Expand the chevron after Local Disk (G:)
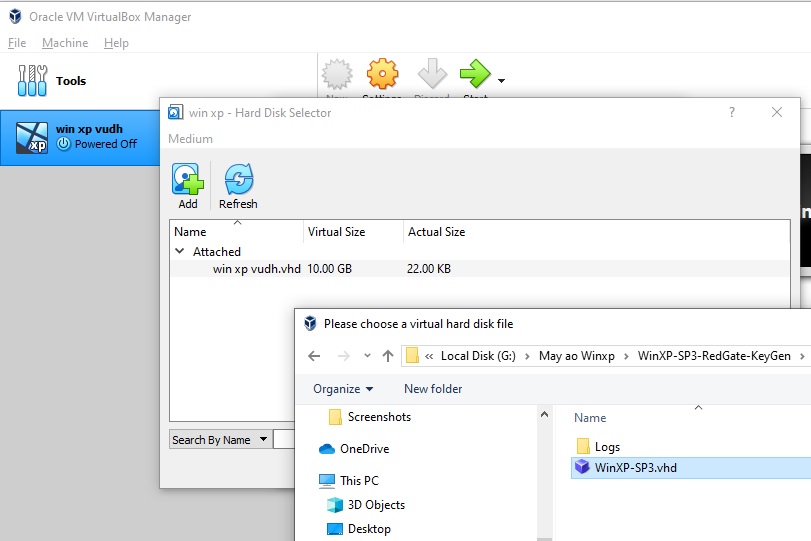The image size is (811, 541). tap(527, 356)
